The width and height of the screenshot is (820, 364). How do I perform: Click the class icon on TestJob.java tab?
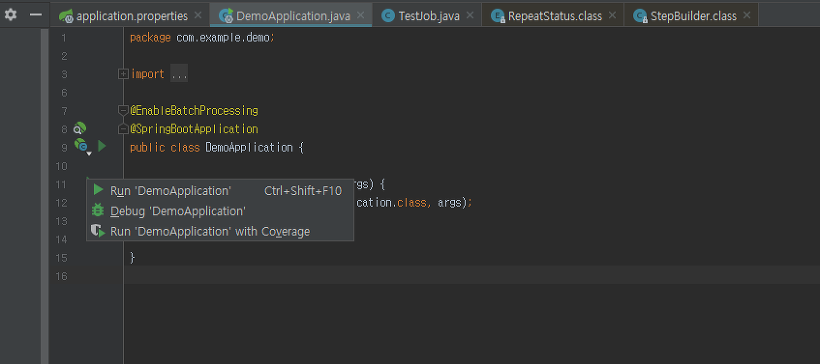pos(388,16)
